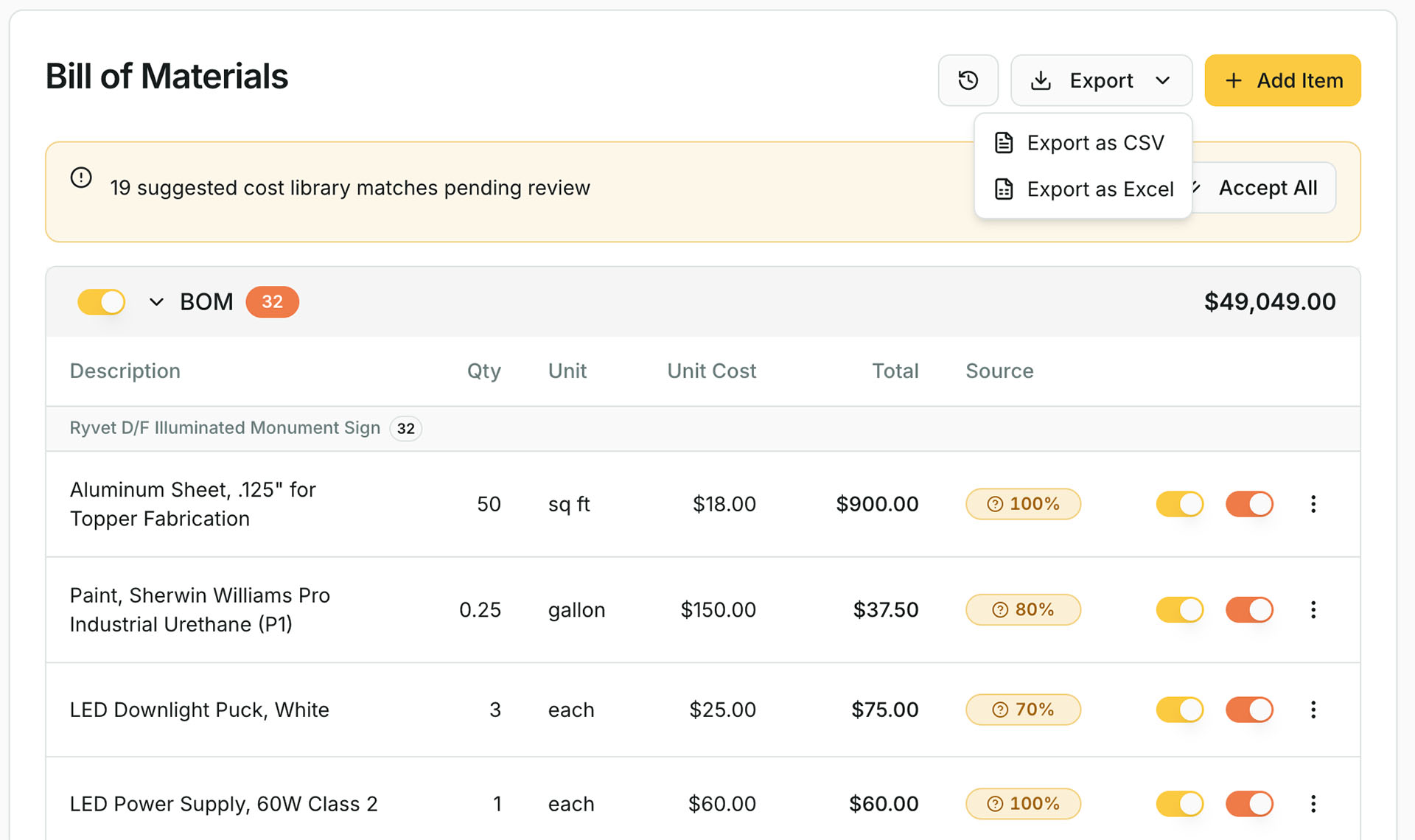Open the three-dot menu for the Paint row
1415x840 pixels.
pyautogui.click(x=1313, y=609)
